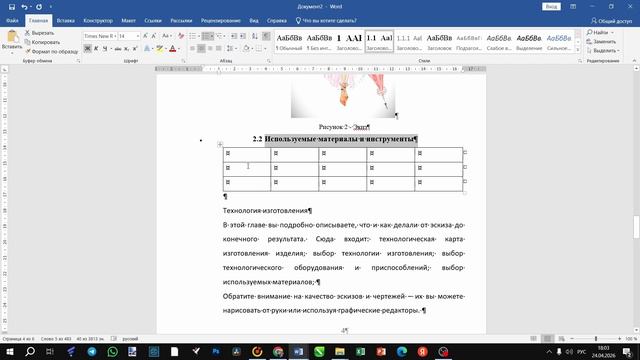The height and width of the screenshot is (360, 640).
Task: Click the vertical scrollbar thumb
Action: (636, 227)
